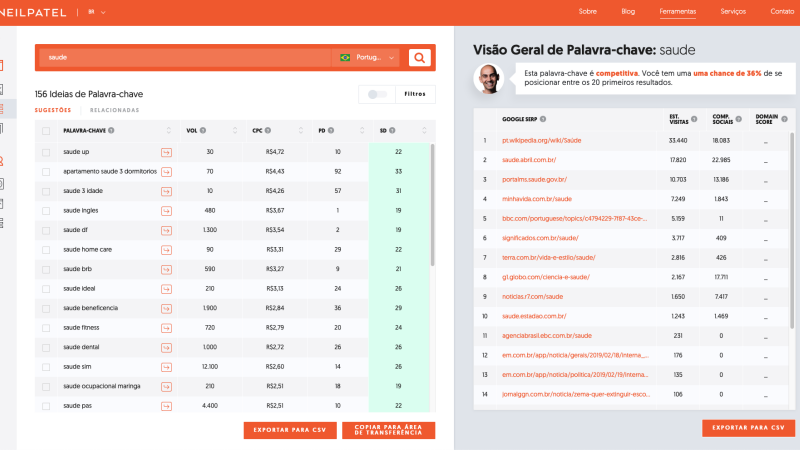Screen dimensions: 800x450
Task: Check the box for saude sim
Action: tap(46, 367)
